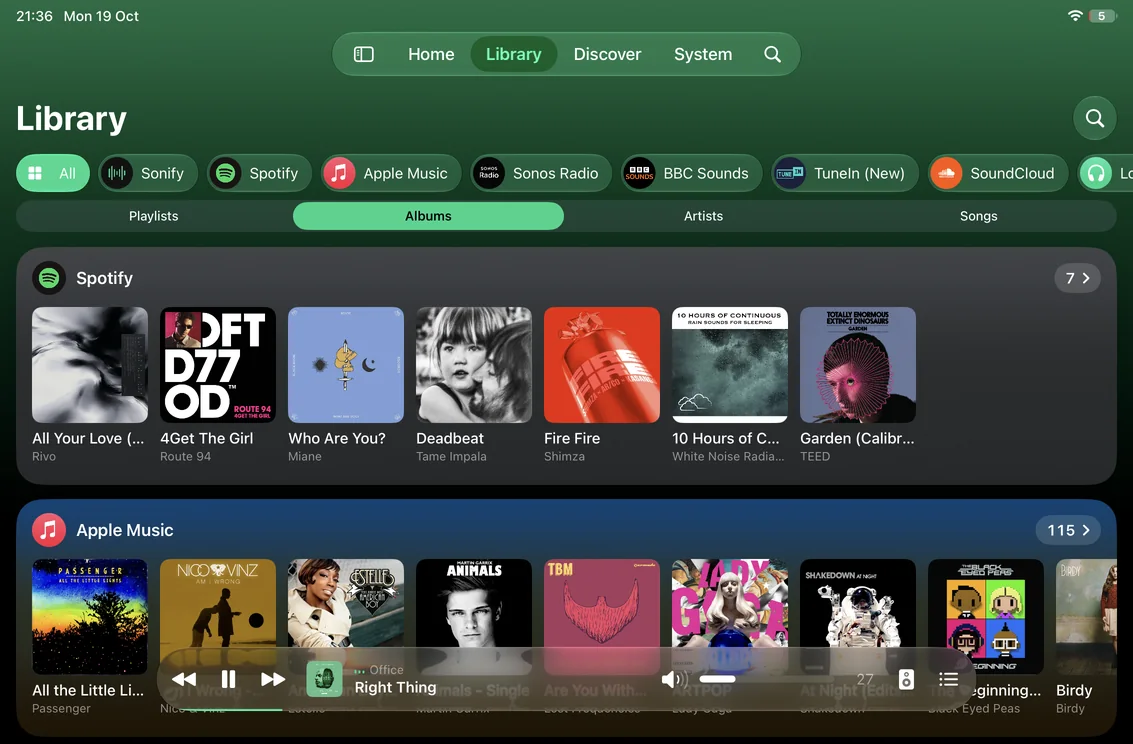Filter library by TuneIn (New)
1133x744 pixels.
[845, 173]
